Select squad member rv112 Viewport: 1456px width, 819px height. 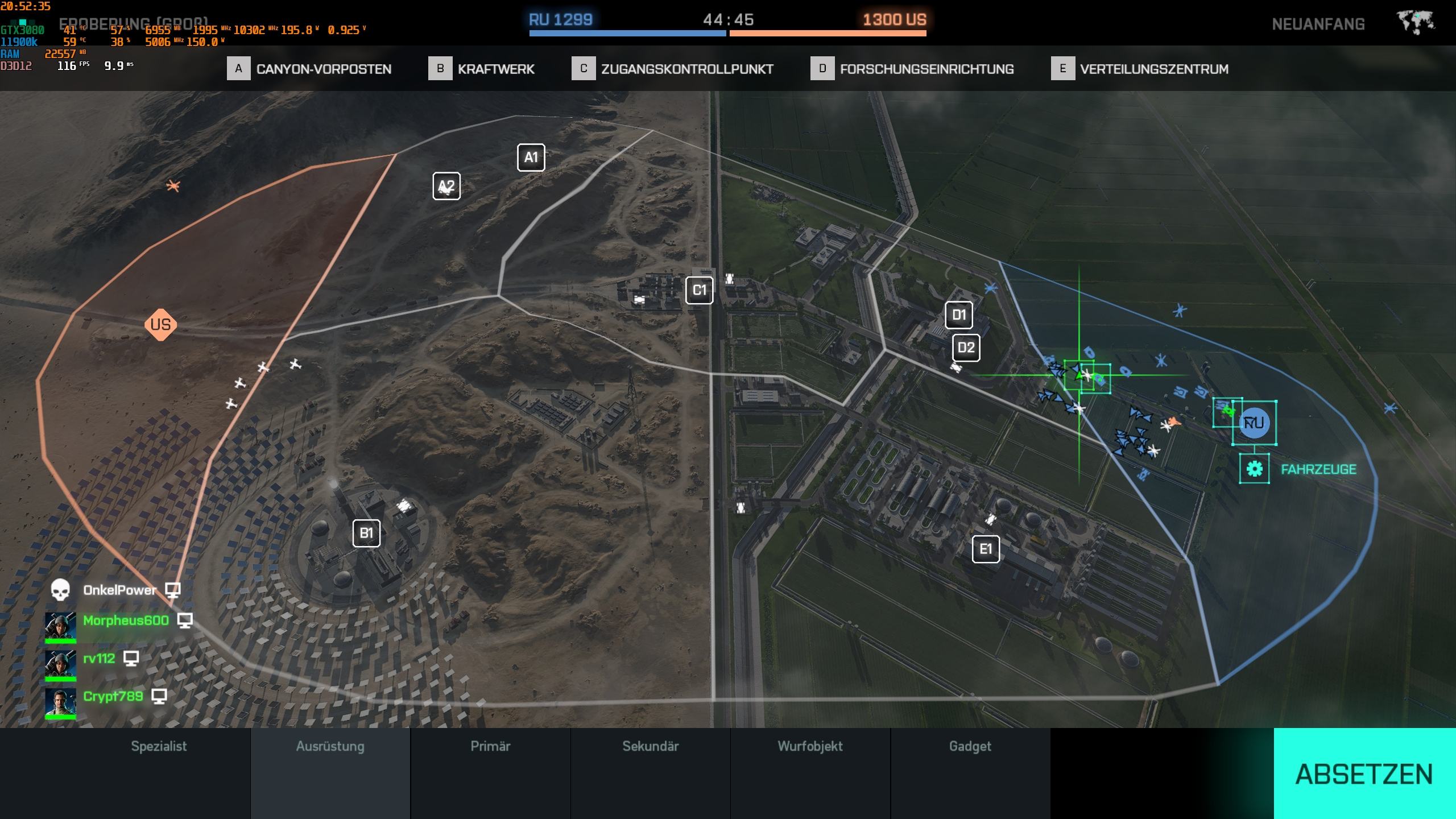coord(99,659)
